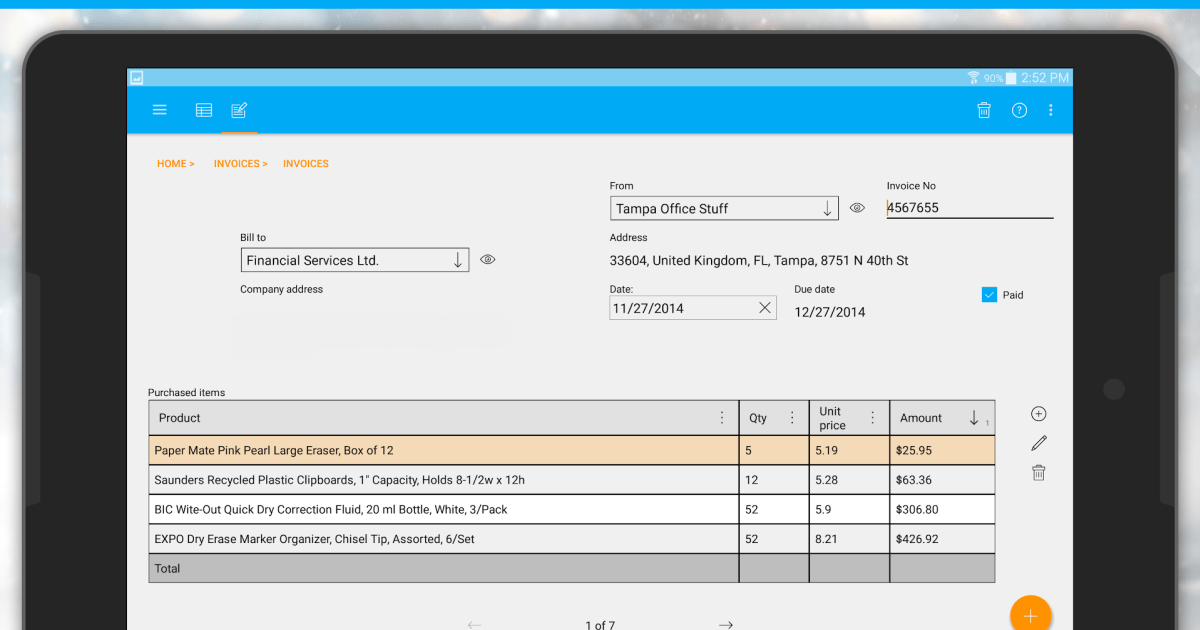
Task: Open the Tampa Office Stuff dropdown
Action: pos(826,208)
